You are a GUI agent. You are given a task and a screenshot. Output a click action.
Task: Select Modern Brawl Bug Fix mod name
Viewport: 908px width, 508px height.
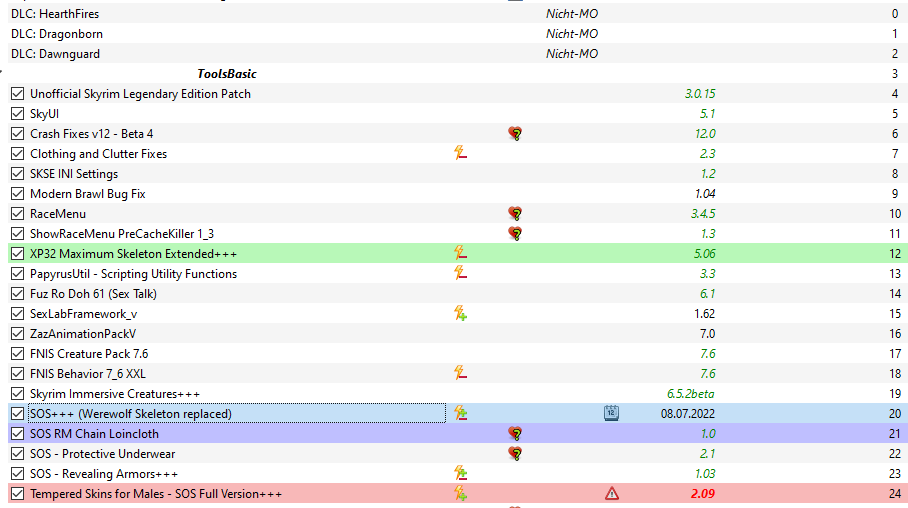pos(87,193)
